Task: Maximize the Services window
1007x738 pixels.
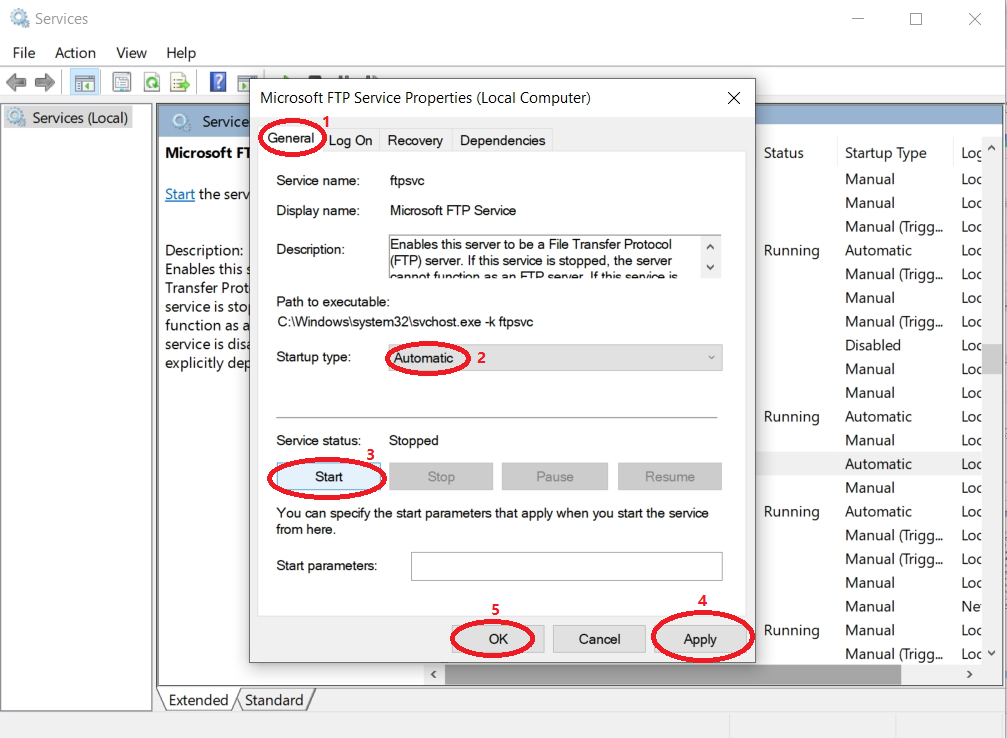Action: coord(916,19)
